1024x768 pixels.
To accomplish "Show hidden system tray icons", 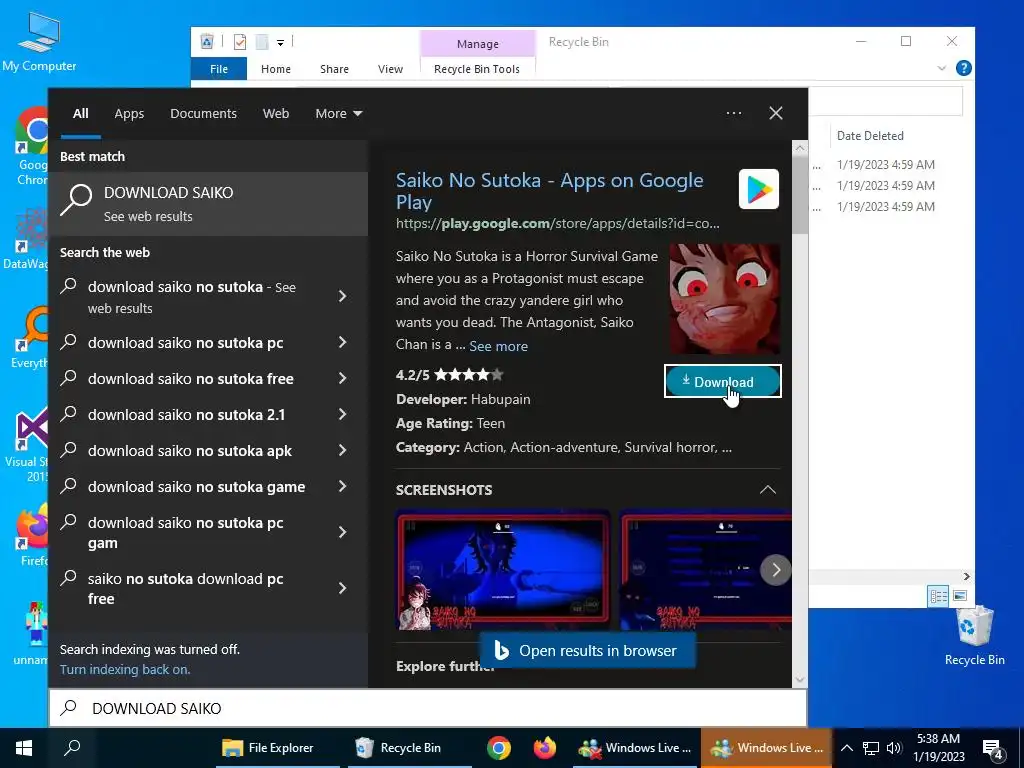I will pos(846,748).
